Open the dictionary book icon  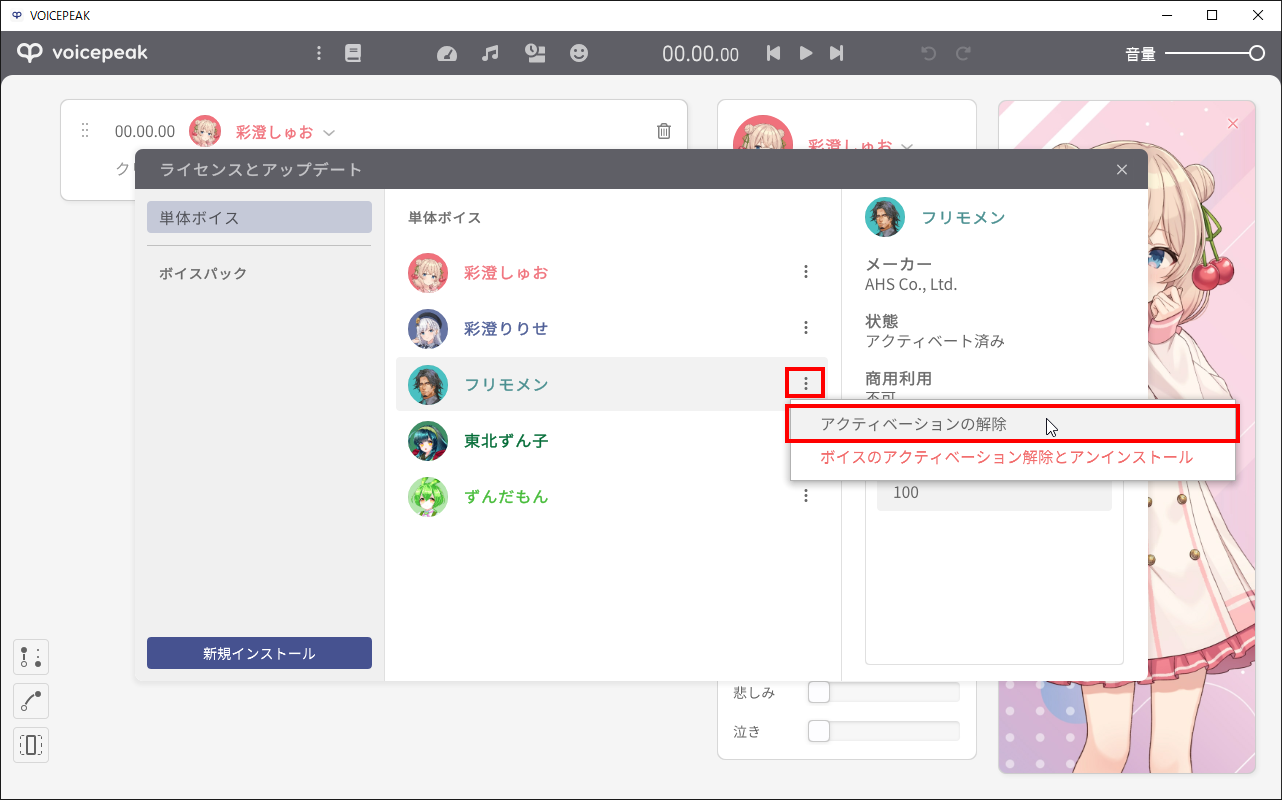(x=353, y=53)
